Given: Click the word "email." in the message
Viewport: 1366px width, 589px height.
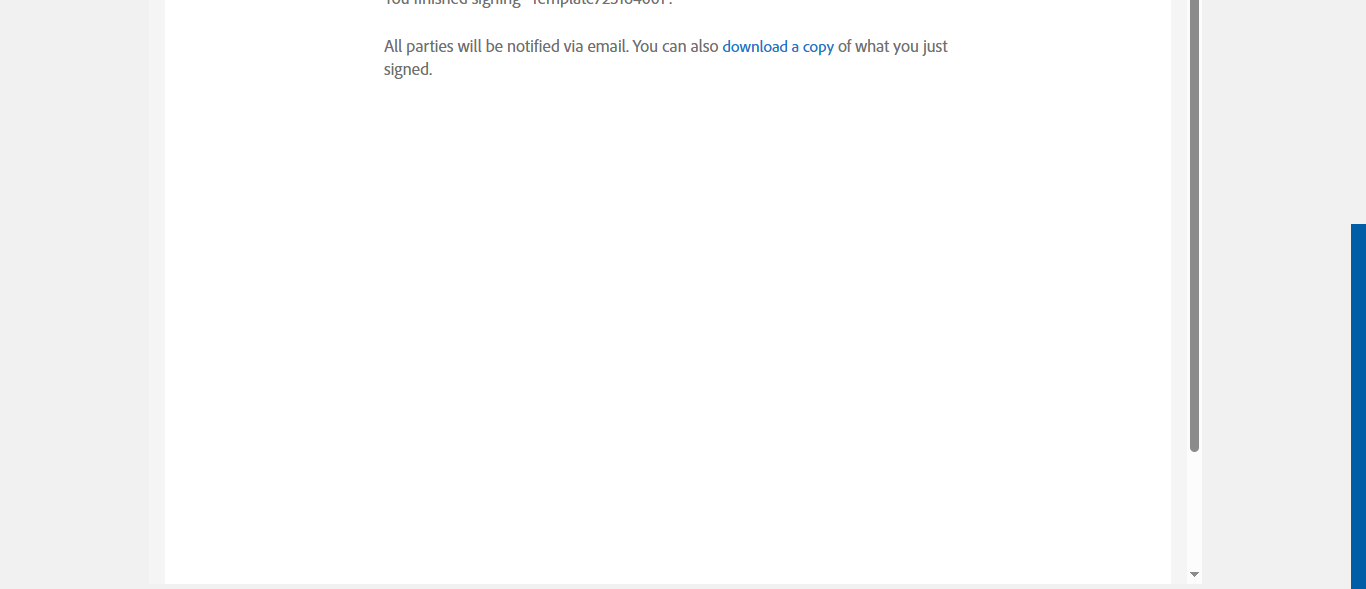Looking at the screenshot, I should [608, 47].
